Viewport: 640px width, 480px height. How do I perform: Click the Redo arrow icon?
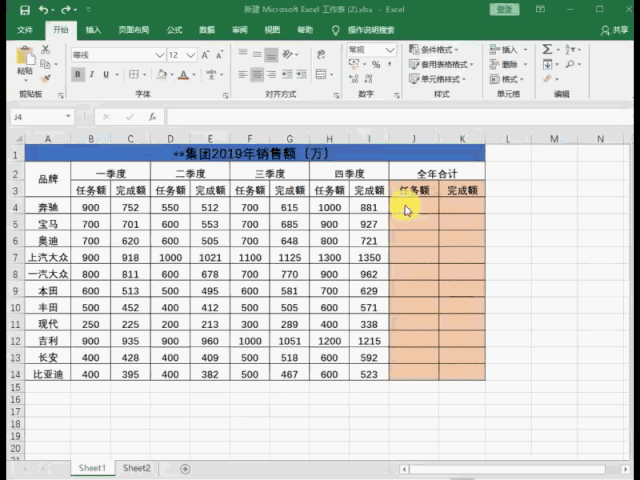[65, 9]
